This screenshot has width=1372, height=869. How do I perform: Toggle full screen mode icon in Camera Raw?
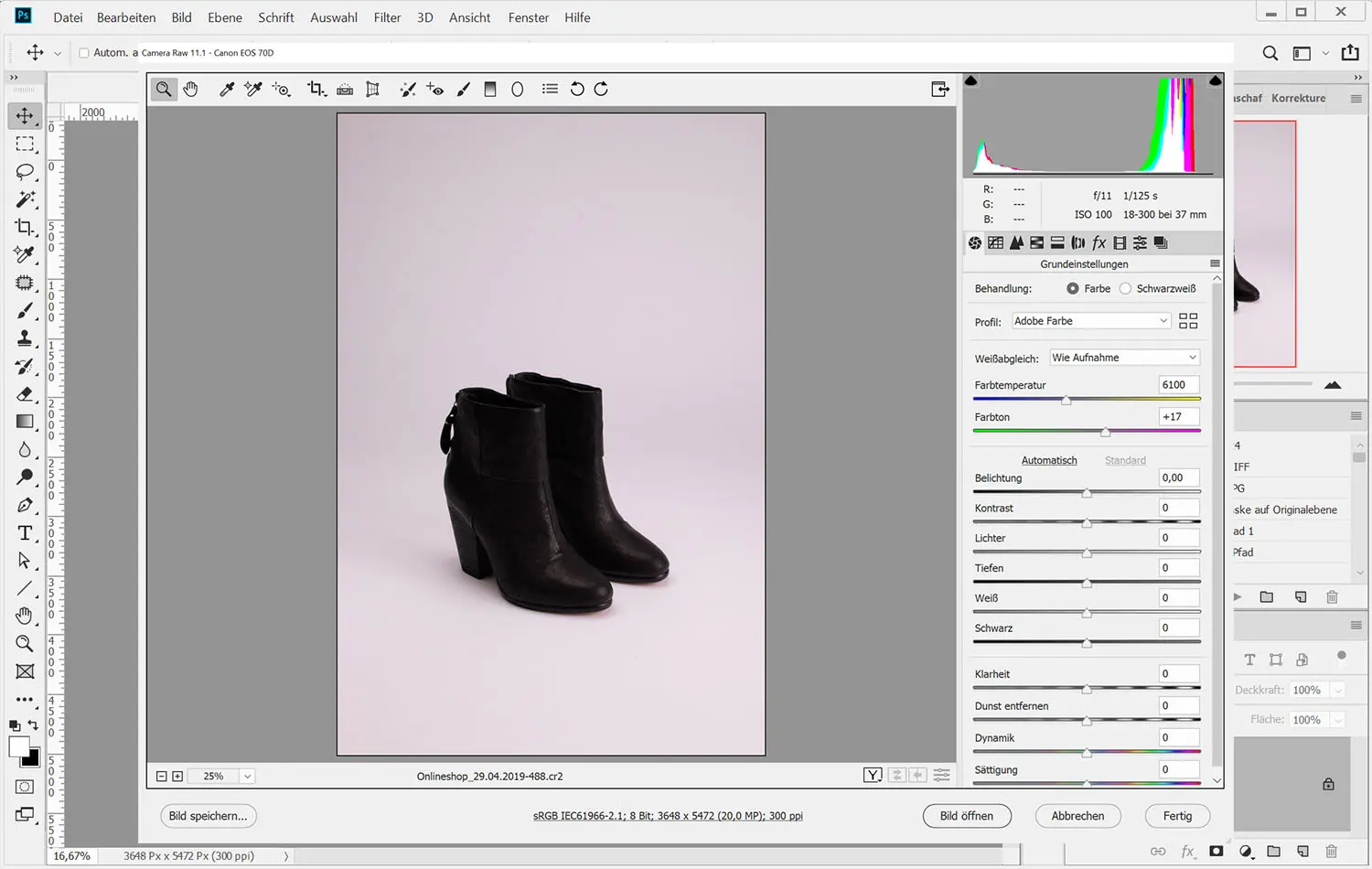click(939, 89)
